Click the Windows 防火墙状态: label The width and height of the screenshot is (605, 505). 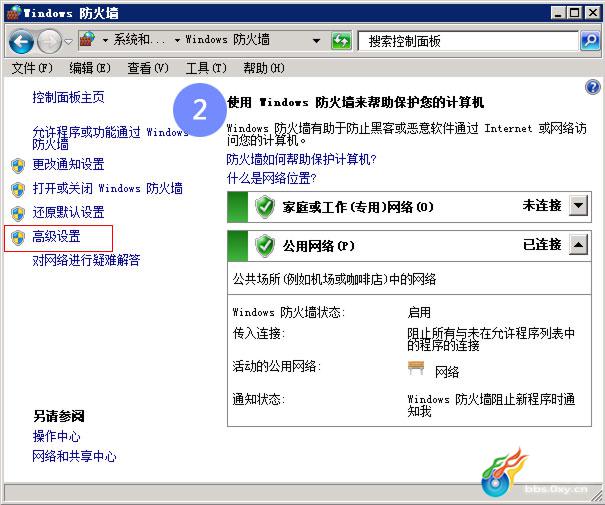coord(289,312)
